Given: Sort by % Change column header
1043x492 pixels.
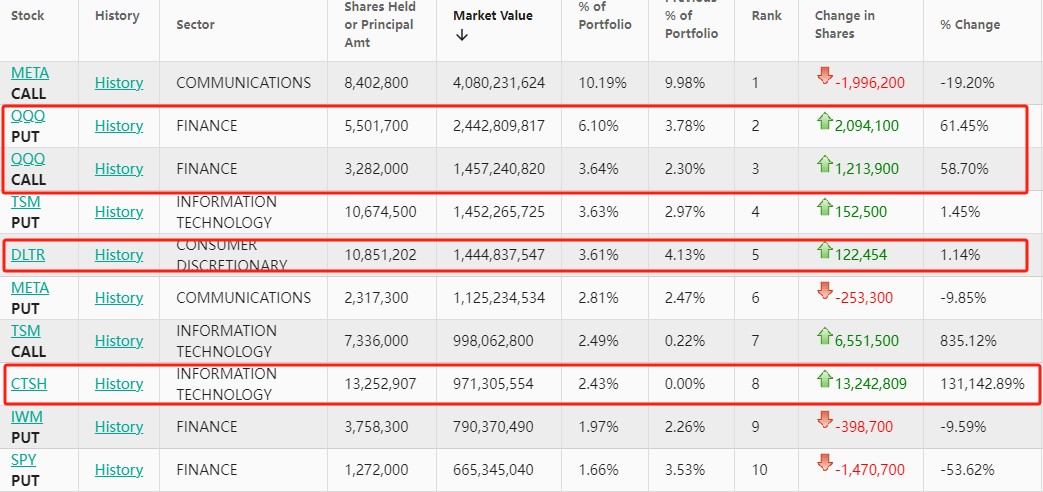Looking at the screenshot, I should 969,24.
